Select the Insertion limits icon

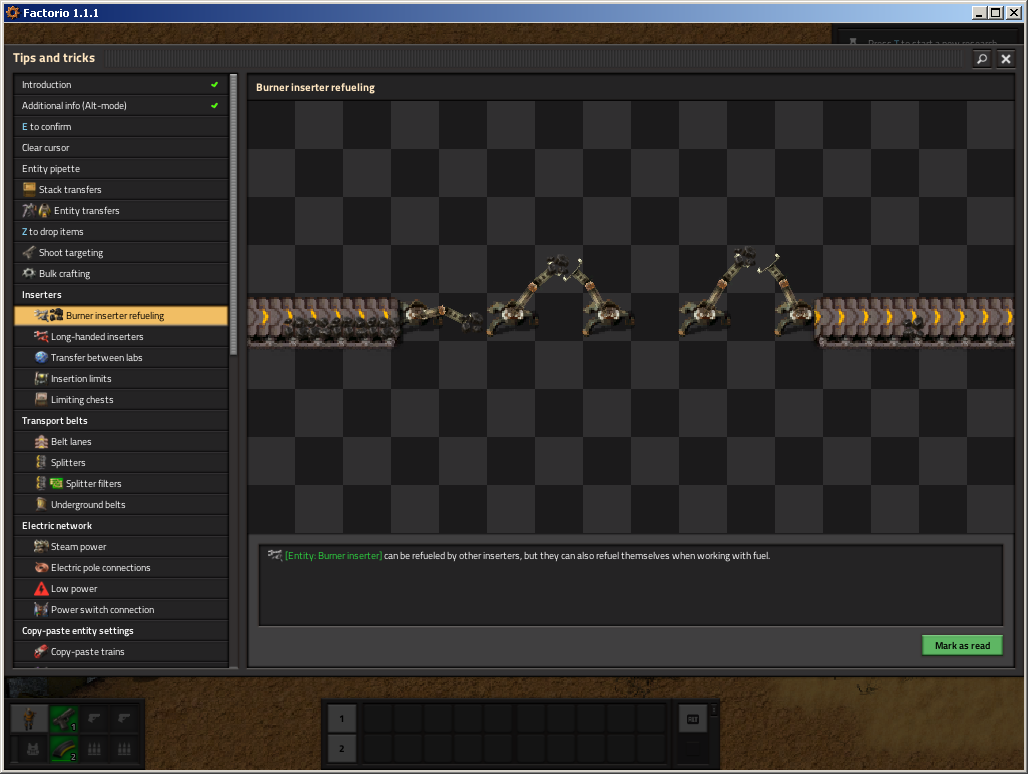coord(41,378)
